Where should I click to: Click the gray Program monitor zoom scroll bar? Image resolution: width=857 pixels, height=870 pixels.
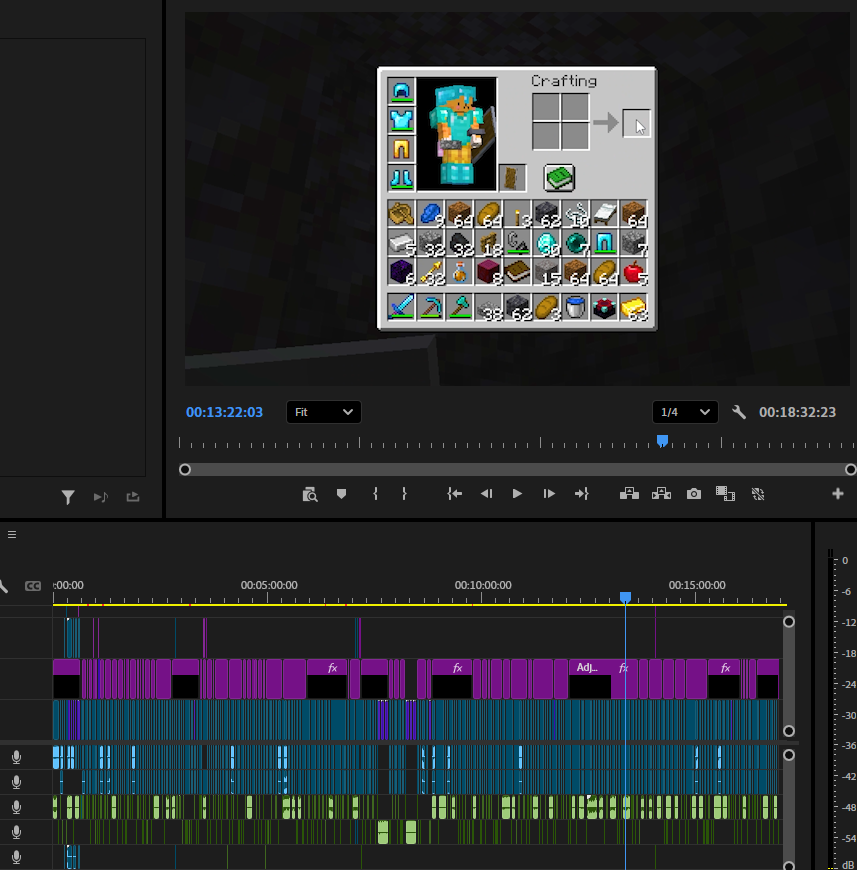click(x=518, y=470)
